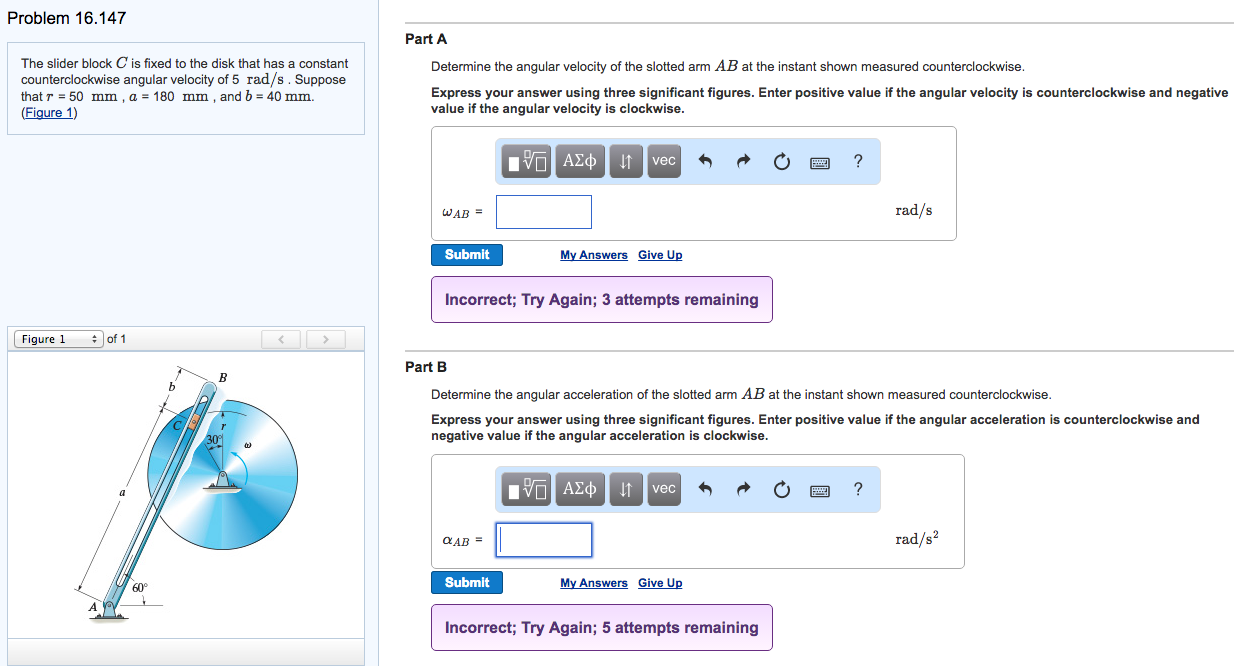Open the Figure 1 selector dropdown
The width and height of the screenshot is (1252, 666).
(x=59, y=339)
